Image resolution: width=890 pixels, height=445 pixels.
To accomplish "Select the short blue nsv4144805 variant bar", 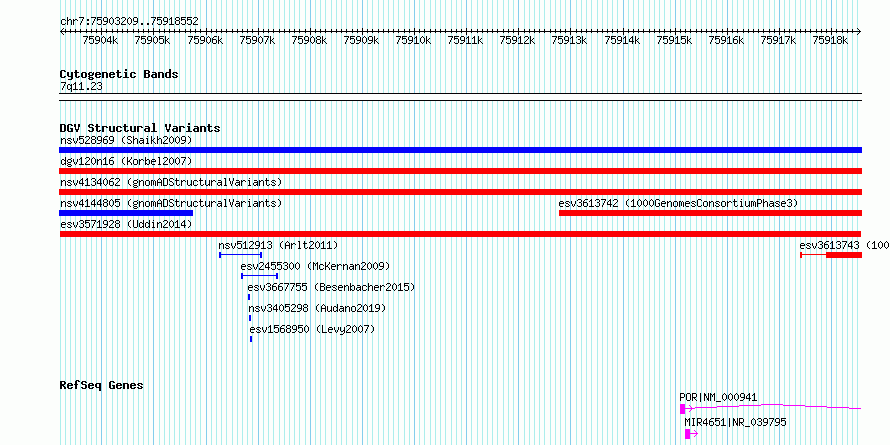I will click(126, 213).
